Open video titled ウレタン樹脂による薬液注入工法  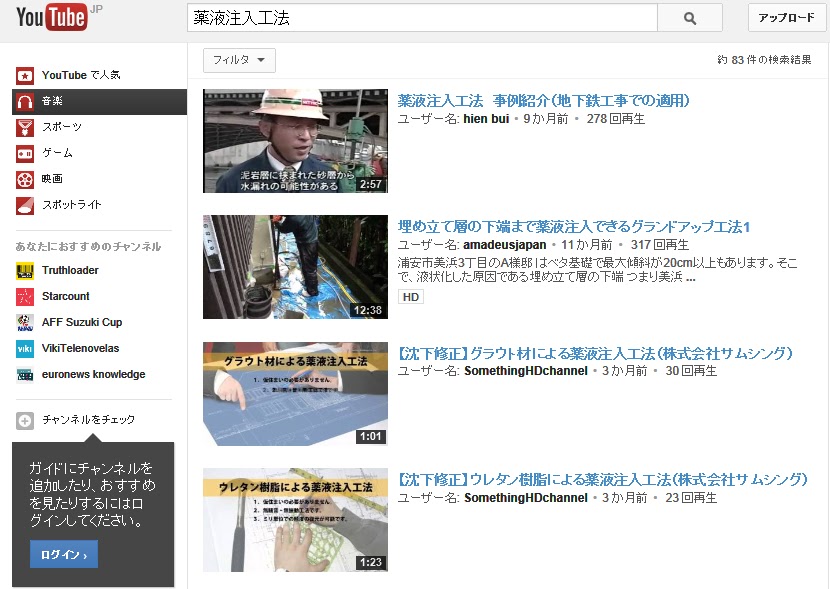click(x=603, y=480)
